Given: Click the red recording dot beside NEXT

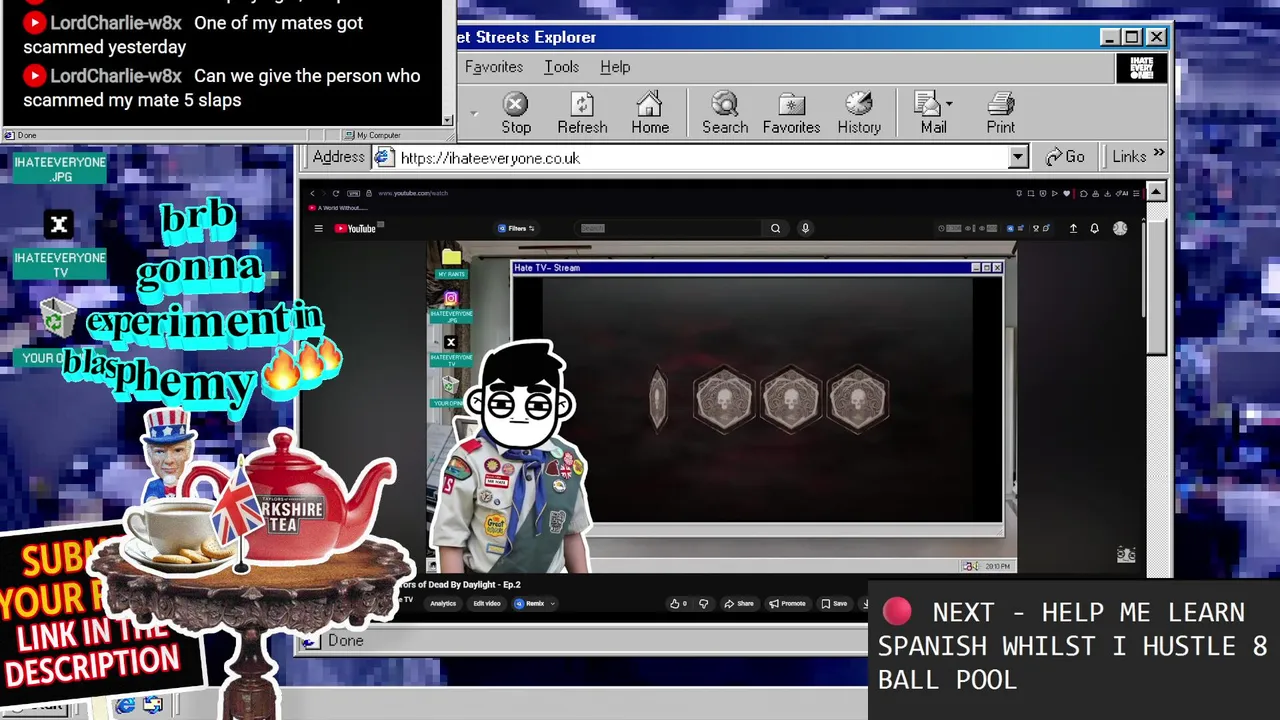Looking at the screenshot, I should 897,611.
